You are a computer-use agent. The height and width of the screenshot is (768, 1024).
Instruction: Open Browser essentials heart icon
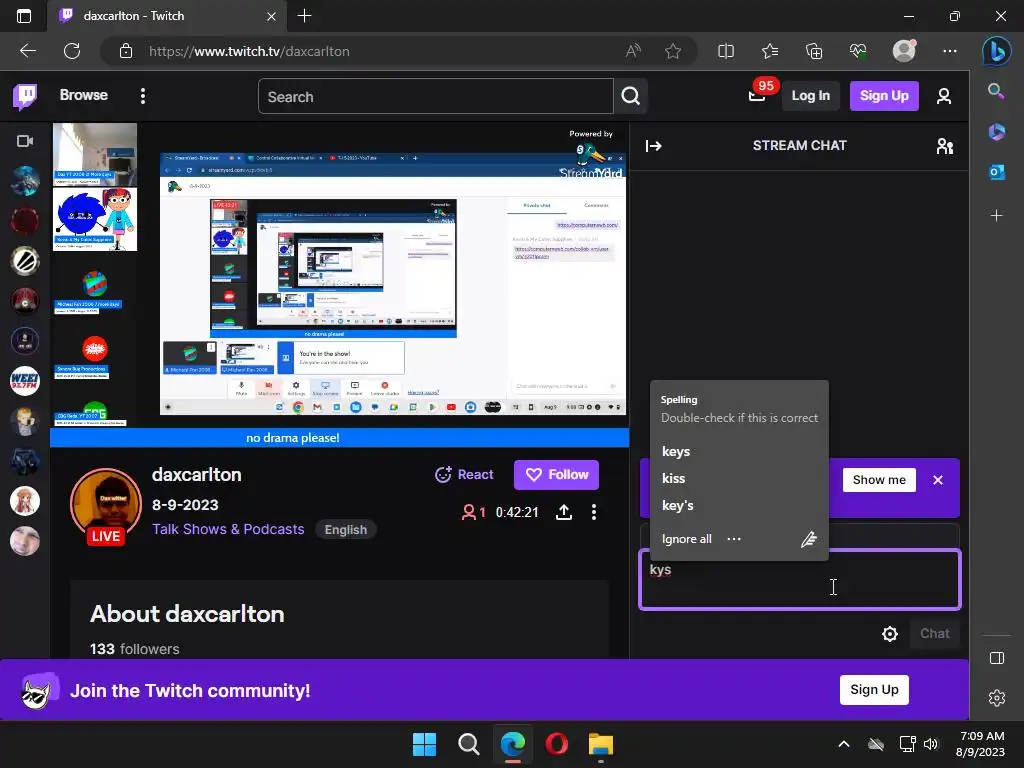click(x=857, y=51)
